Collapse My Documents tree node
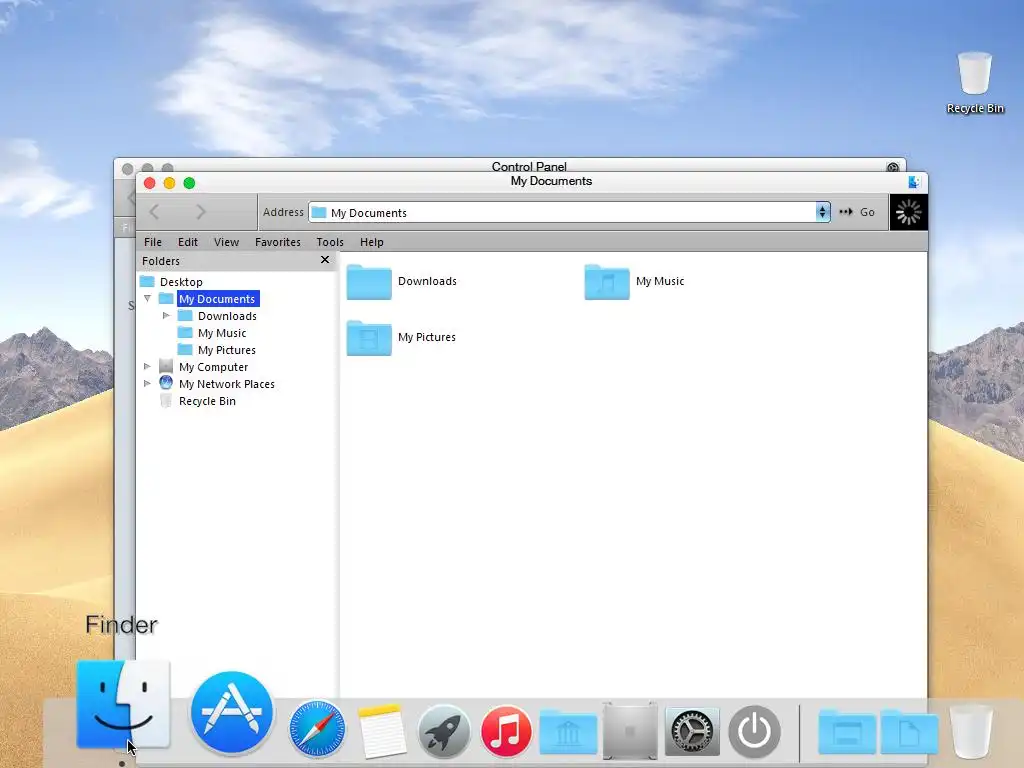This screenshot has width=1024, height=768. pos(148,298)
